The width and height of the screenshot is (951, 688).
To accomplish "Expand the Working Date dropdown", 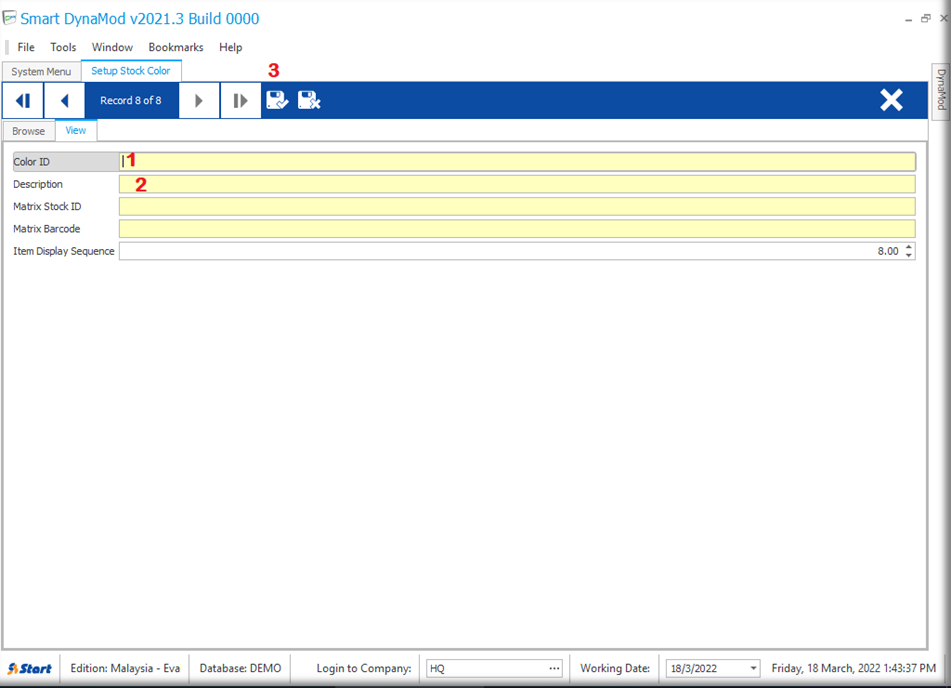I will [x=752, y=669].
